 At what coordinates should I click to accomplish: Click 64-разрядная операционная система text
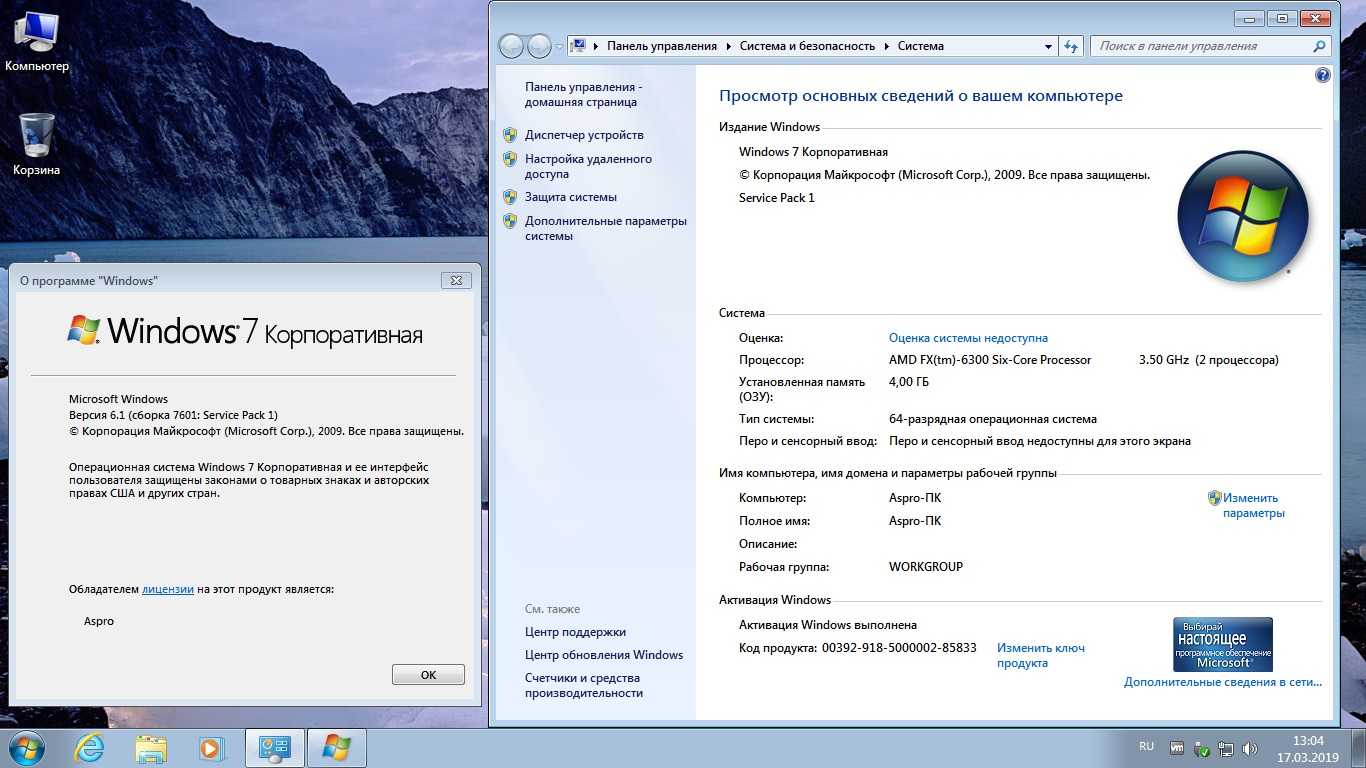993,419
